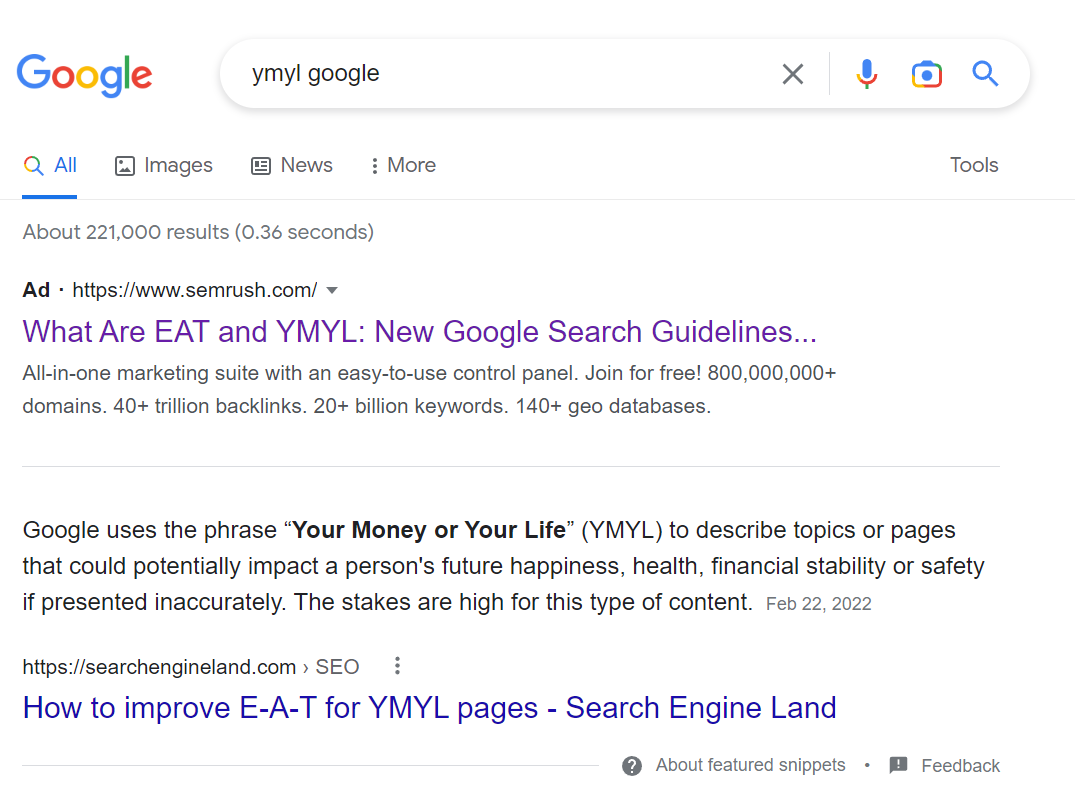Select the All results tab

(50, 165)
